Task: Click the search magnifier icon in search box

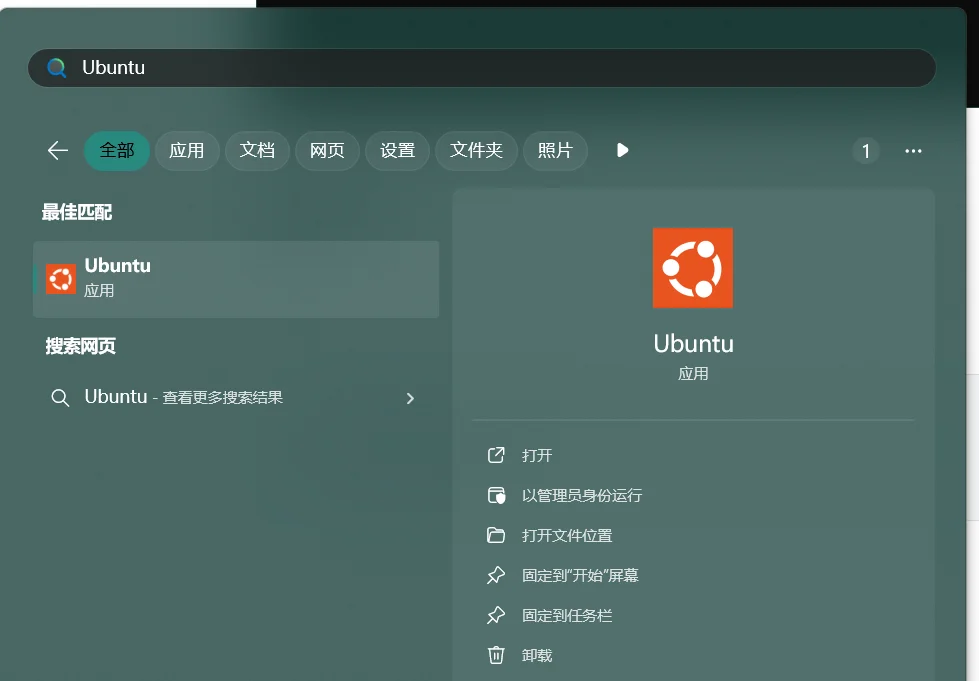Action: 57,68
